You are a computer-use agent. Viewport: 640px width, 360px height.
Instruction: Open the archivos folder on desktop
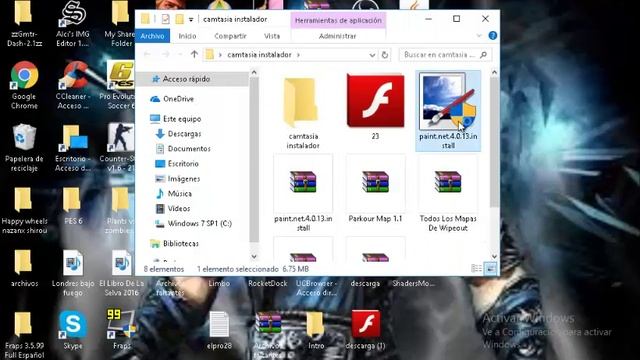coord(24,268)
